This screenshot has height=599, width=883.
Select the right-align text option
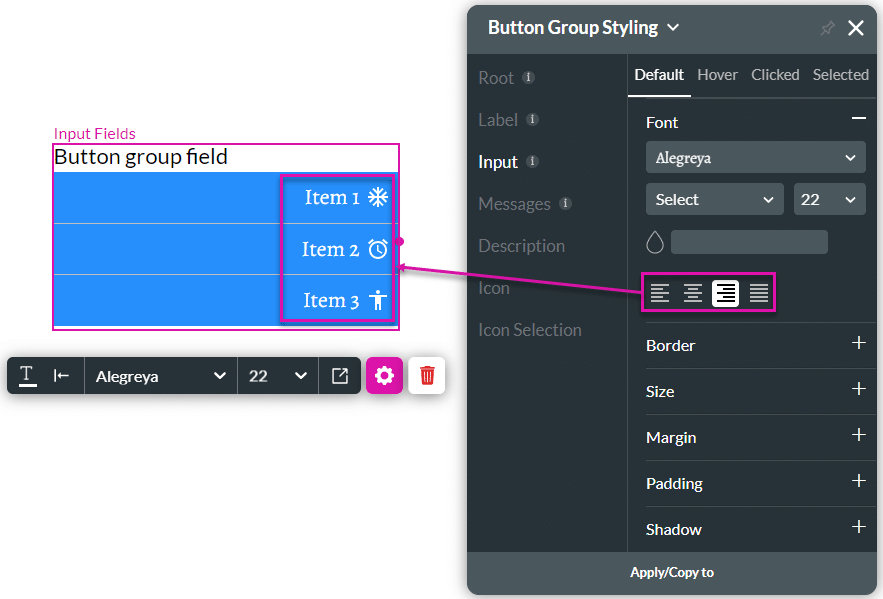tap(725, 293)
